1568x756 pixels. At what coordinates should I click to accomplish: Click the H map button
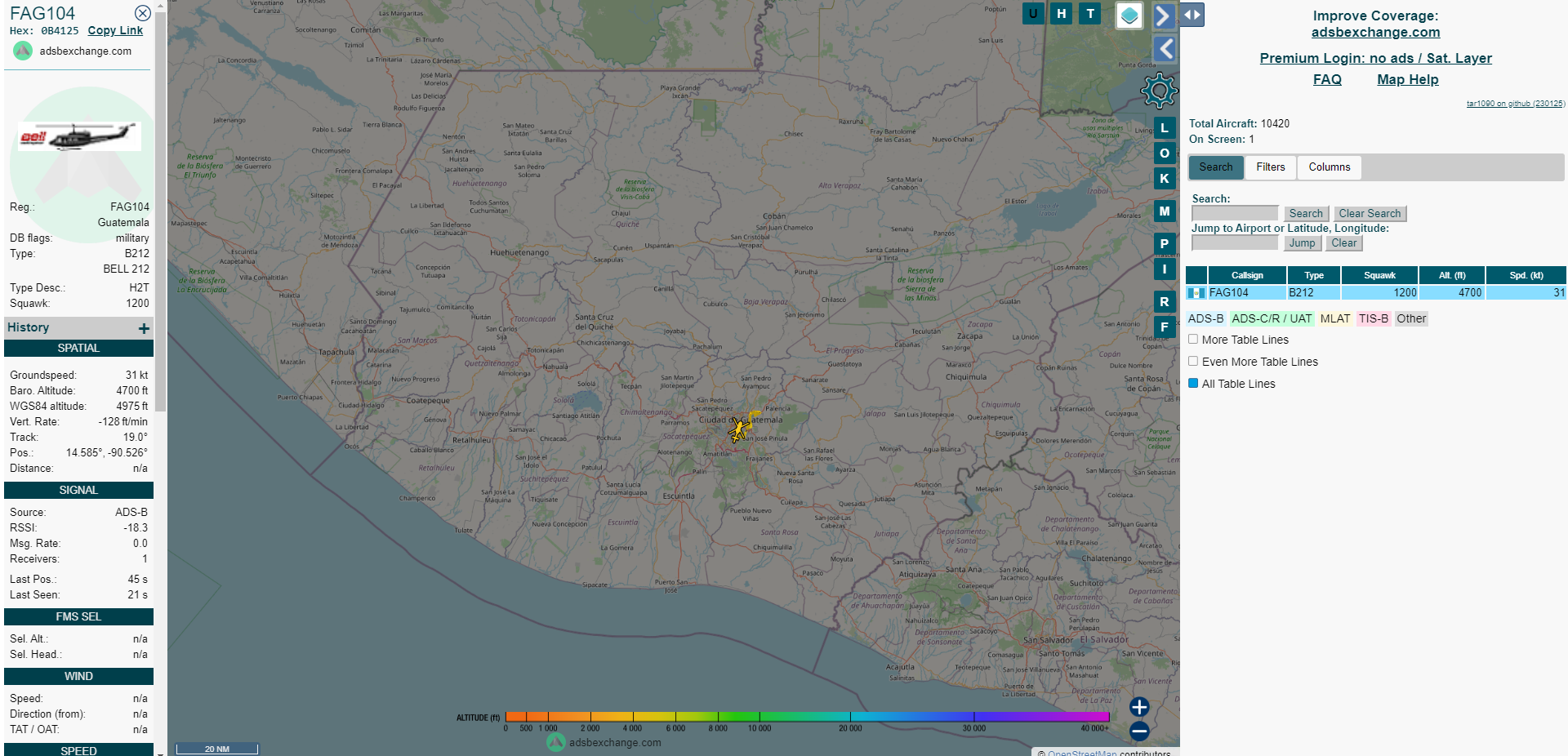[1062, 13]
